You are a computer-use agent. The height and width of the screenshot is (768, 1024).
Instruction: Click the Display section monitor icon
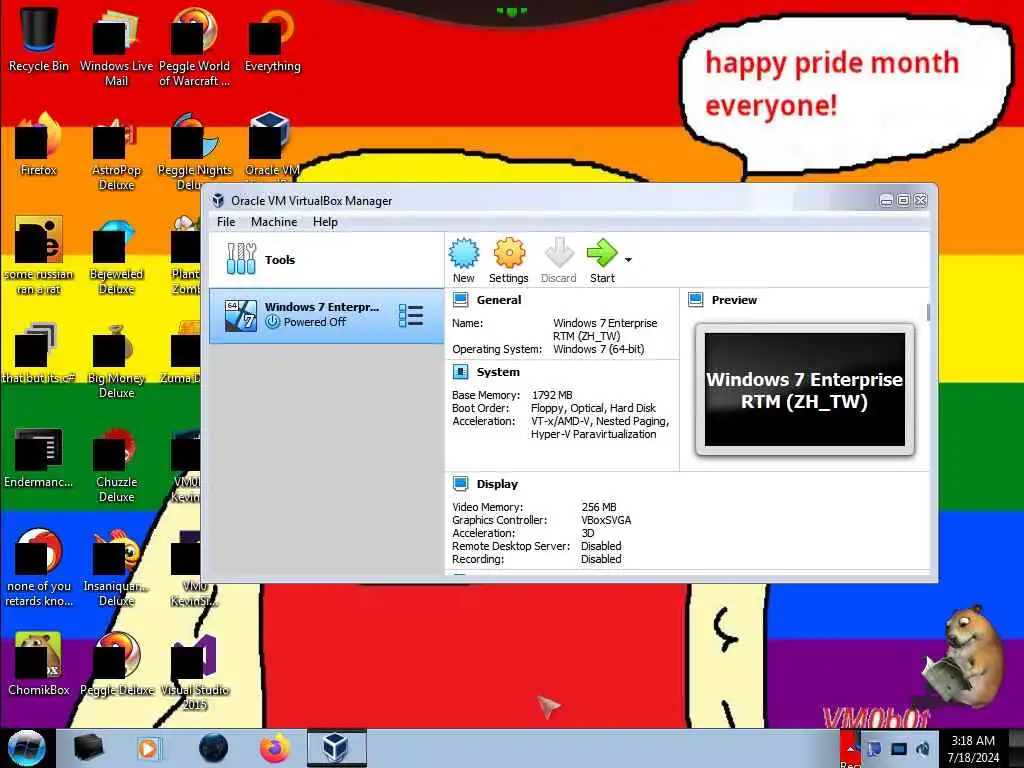pyautogui.click(x=460, y=484)
